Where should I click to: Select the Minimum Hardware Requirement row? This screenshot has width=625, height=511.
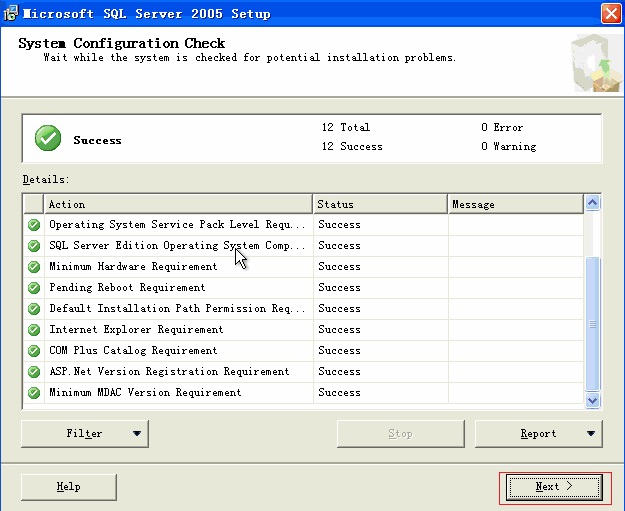coord(303,267)
